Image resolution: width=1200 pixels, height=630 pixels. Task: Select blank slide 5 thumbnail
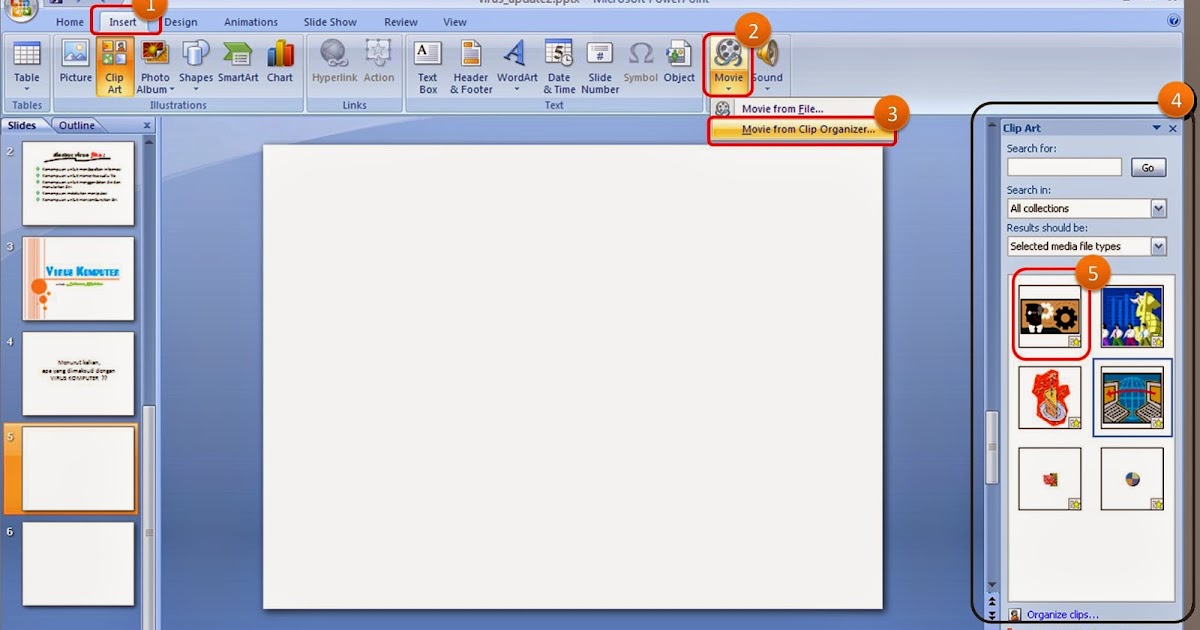(x=78, y=469)
